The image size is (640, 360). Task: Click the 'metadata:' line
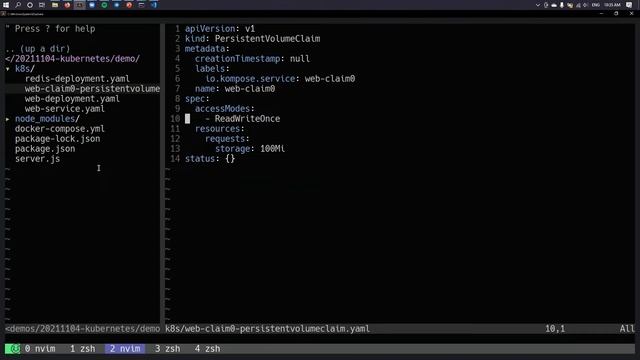[x=207, y=49]
